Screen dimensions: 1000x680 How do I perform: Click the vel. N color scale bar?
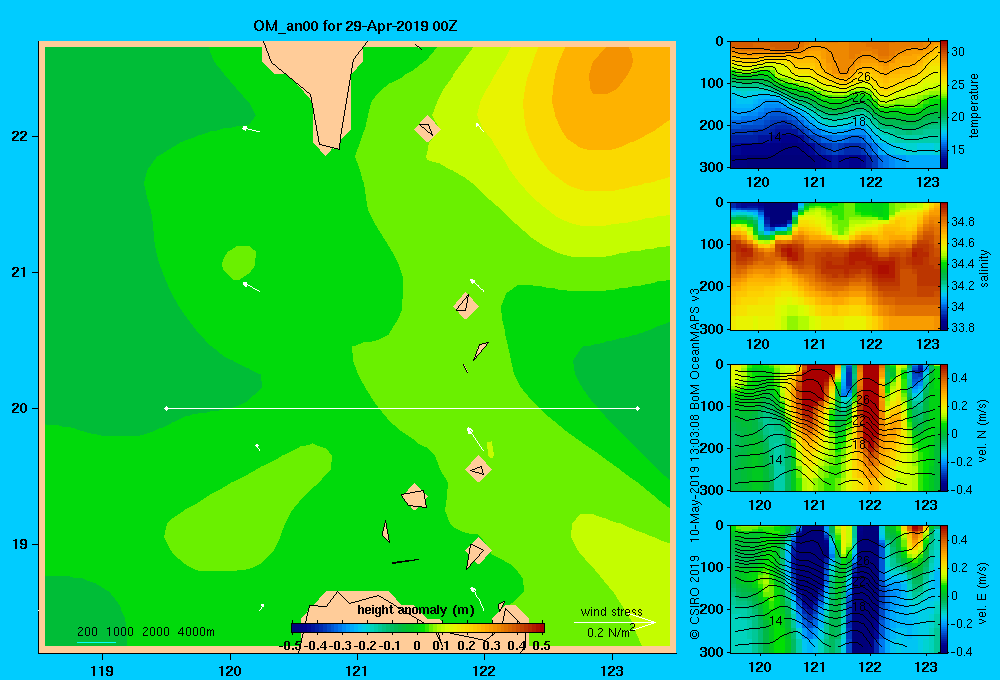944,427
